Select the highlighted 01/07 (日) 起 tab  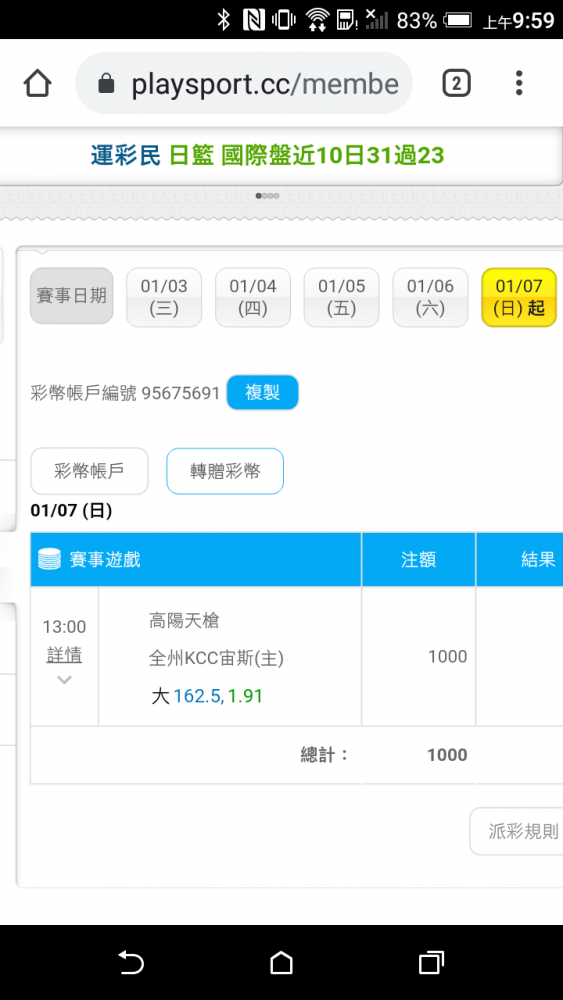point(519,297)
